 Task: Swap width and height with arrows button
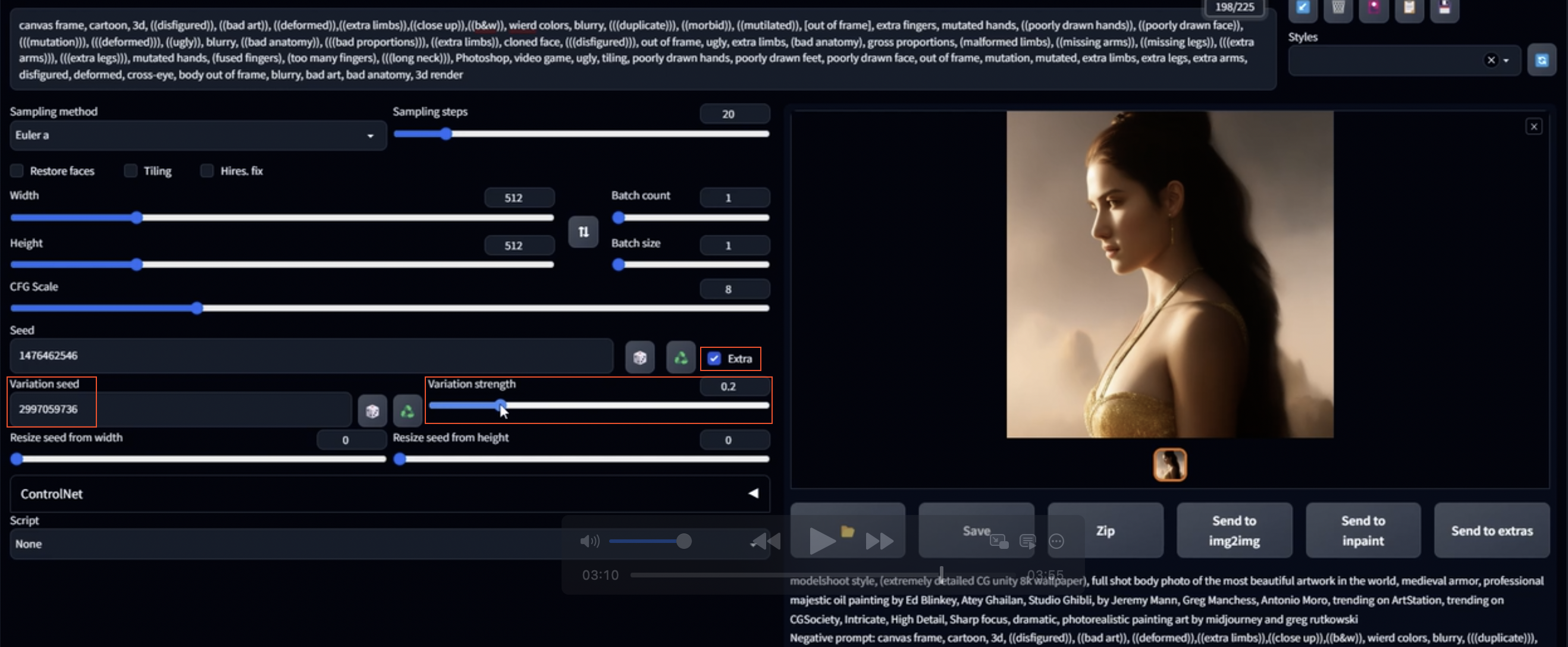[582, 231]
